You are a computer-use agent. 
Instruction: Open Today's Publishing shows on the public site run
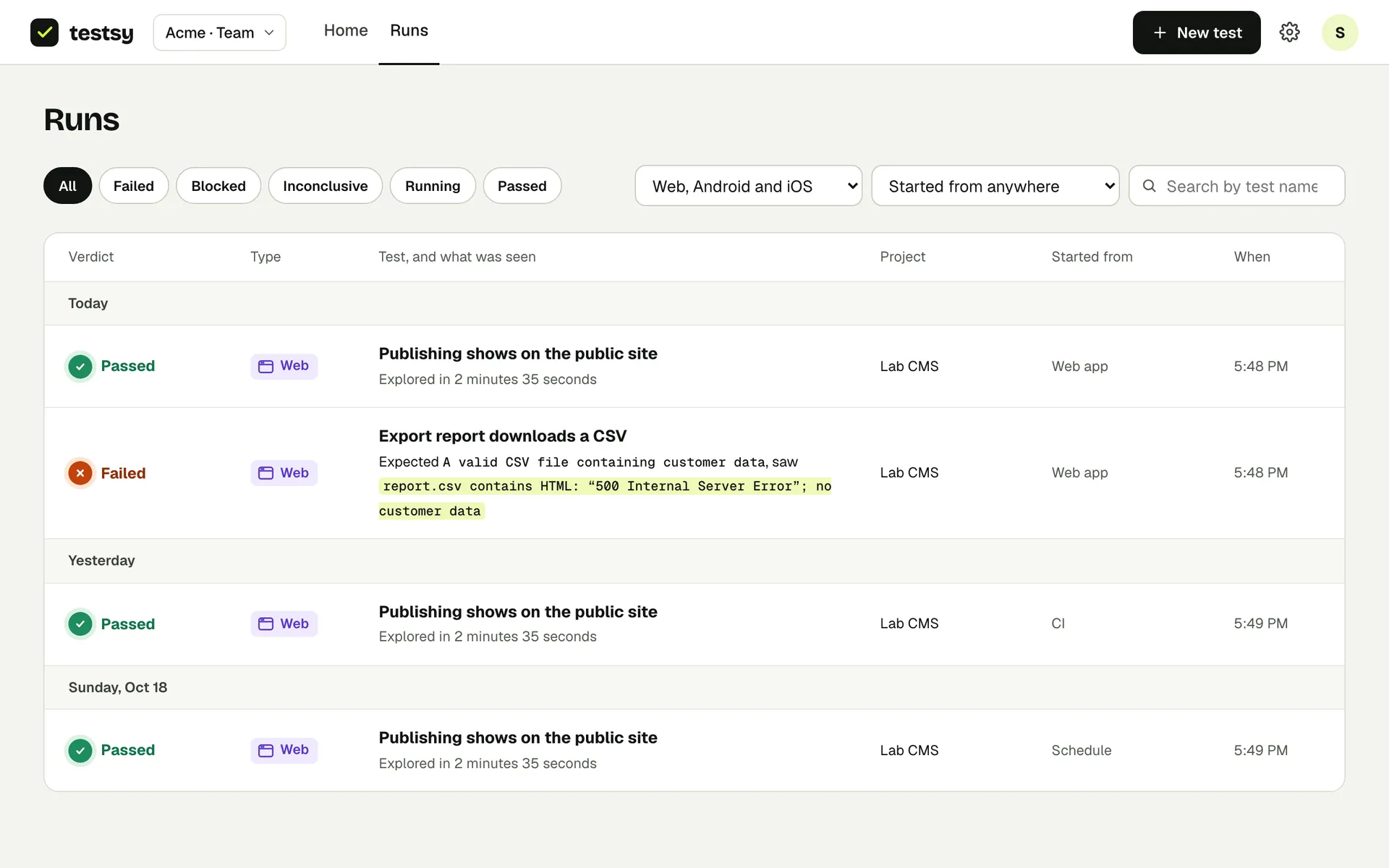coord(694,366)
